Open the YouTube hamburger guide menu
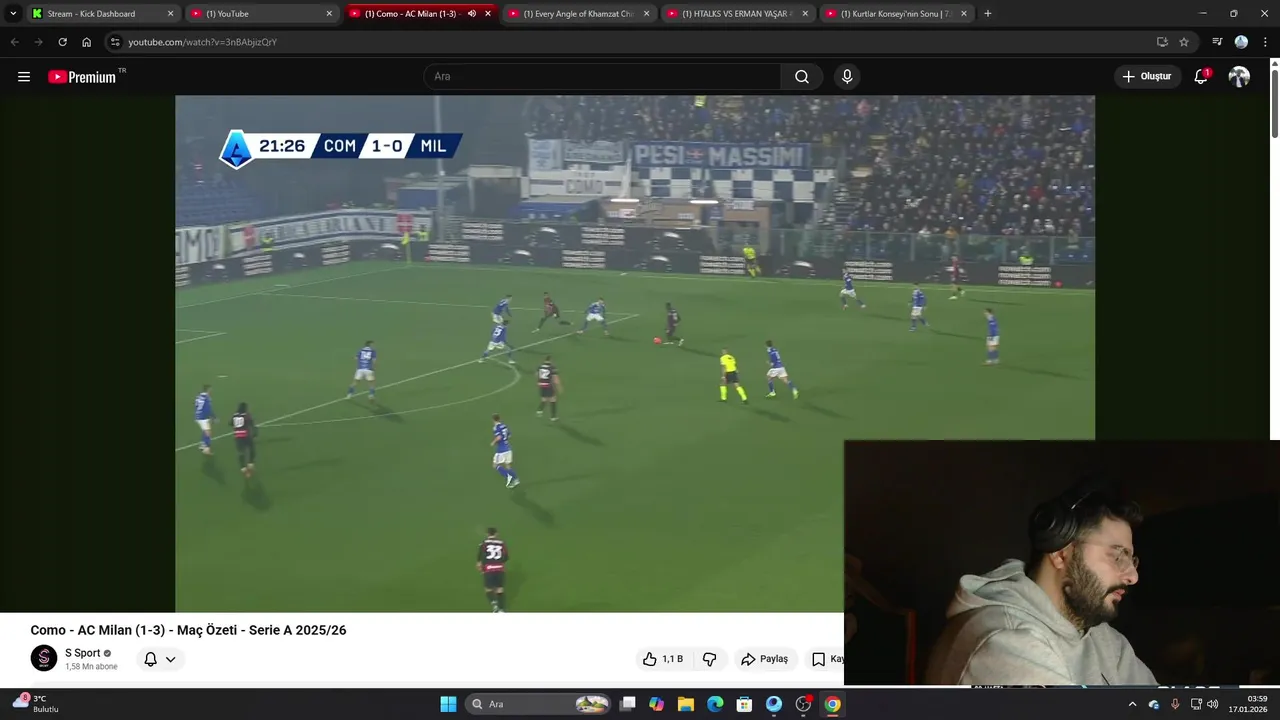Viewport: 1280px width, 720px height. 24,77
